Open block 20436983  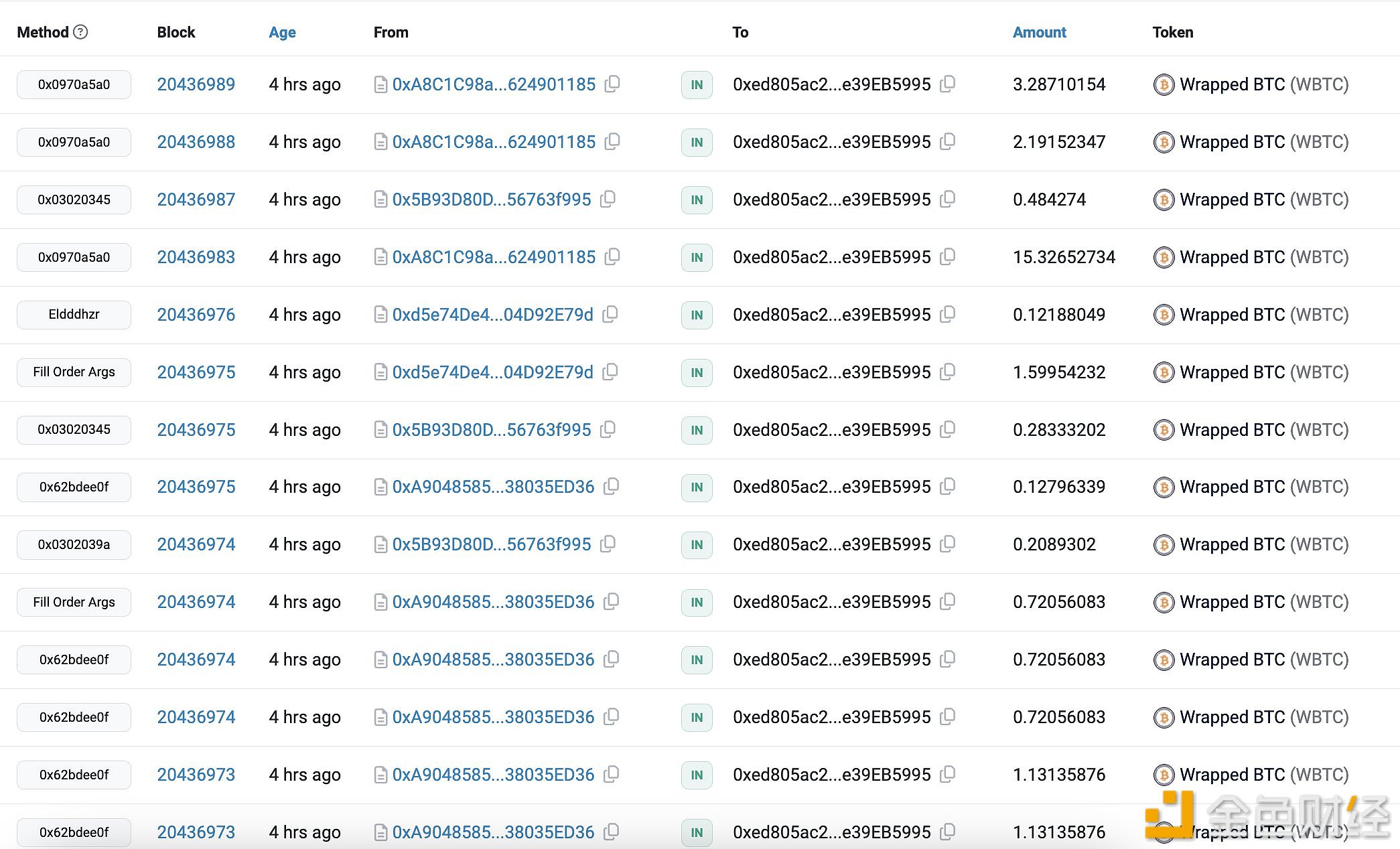coord(196,257)
